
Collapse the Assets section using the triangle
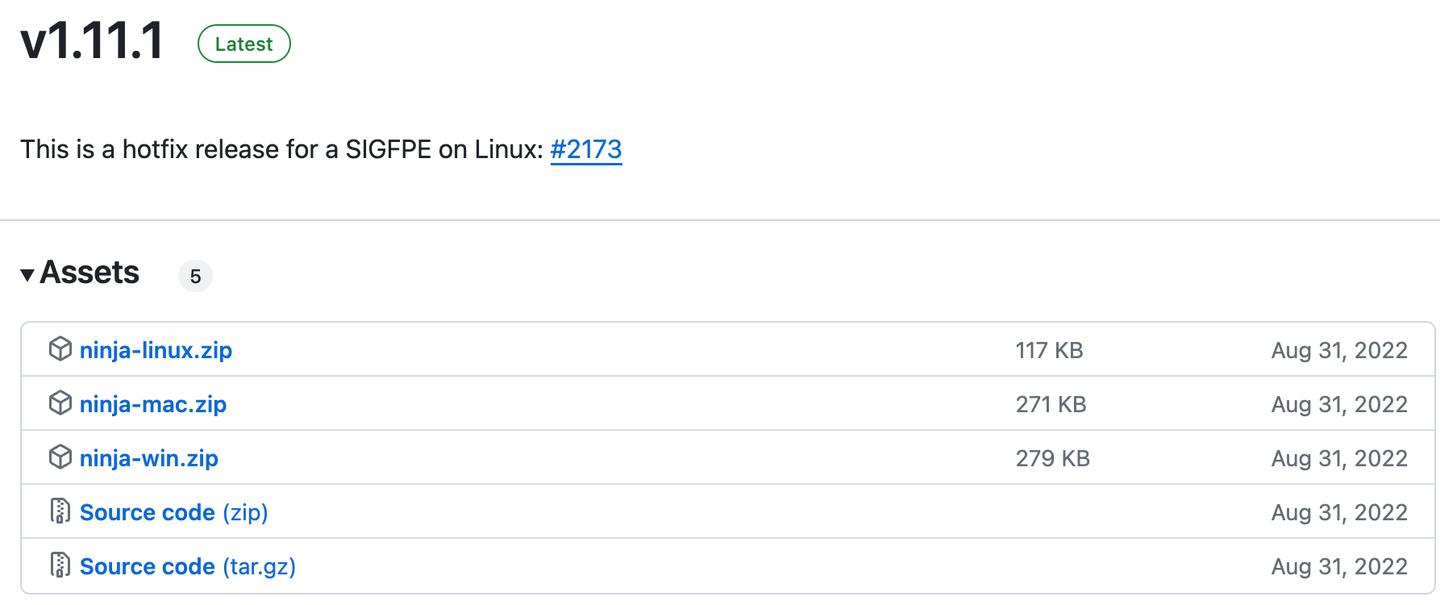[x=27, y=274]
